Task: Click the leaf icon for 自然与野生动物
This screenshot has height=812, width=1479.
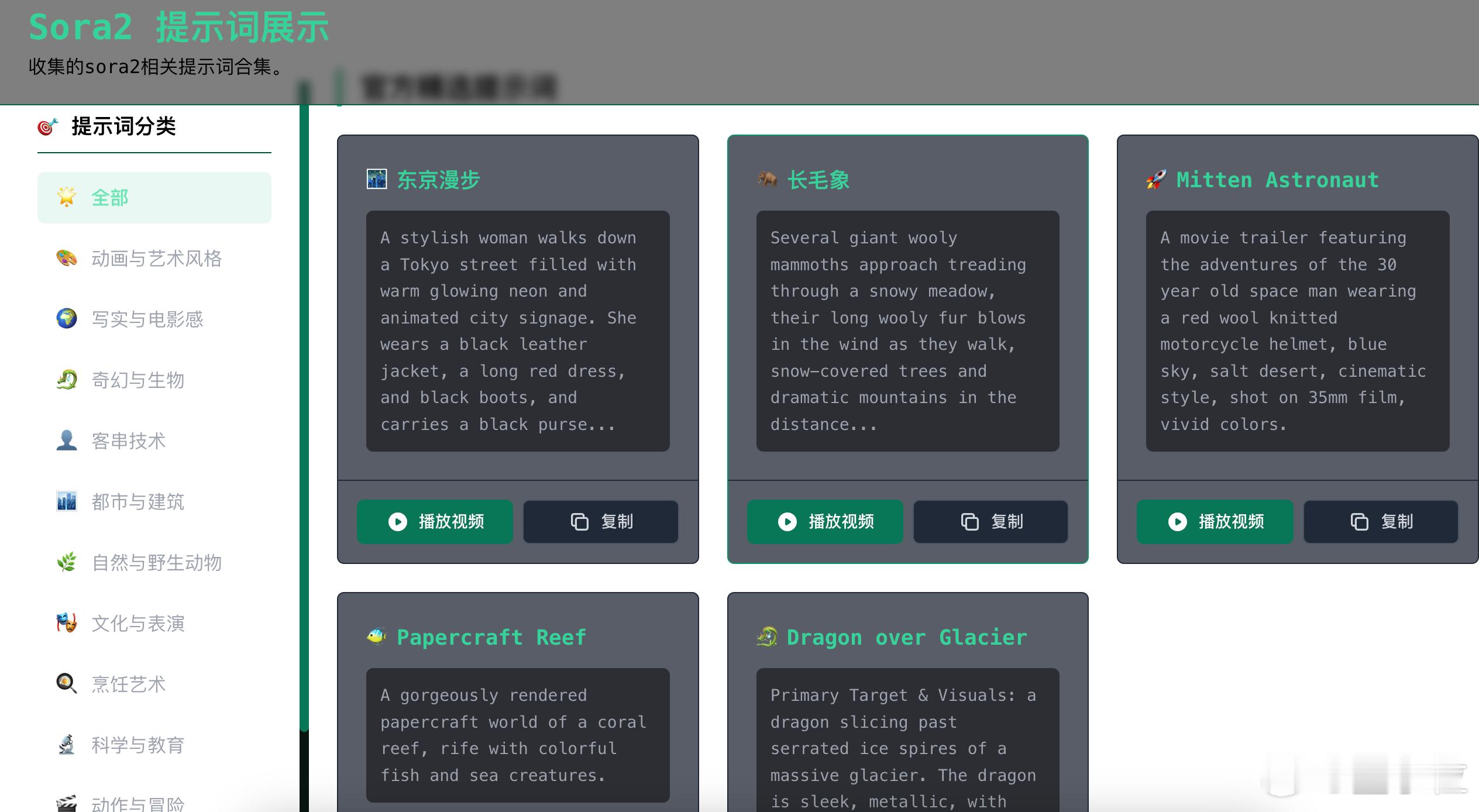Action: [x=67, y=562]
